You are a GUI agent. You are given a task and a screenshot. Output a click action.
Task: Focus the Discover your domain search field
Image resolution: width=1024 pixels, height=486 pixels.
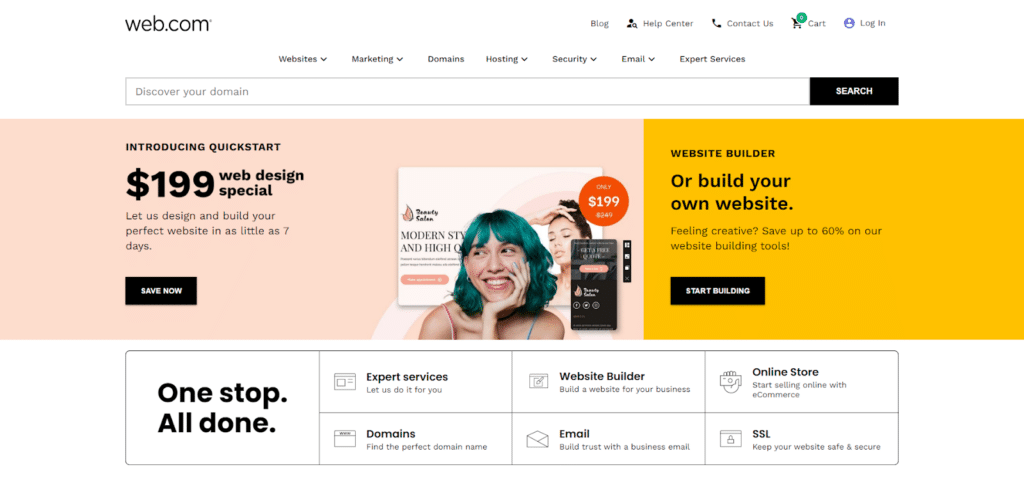468,91
